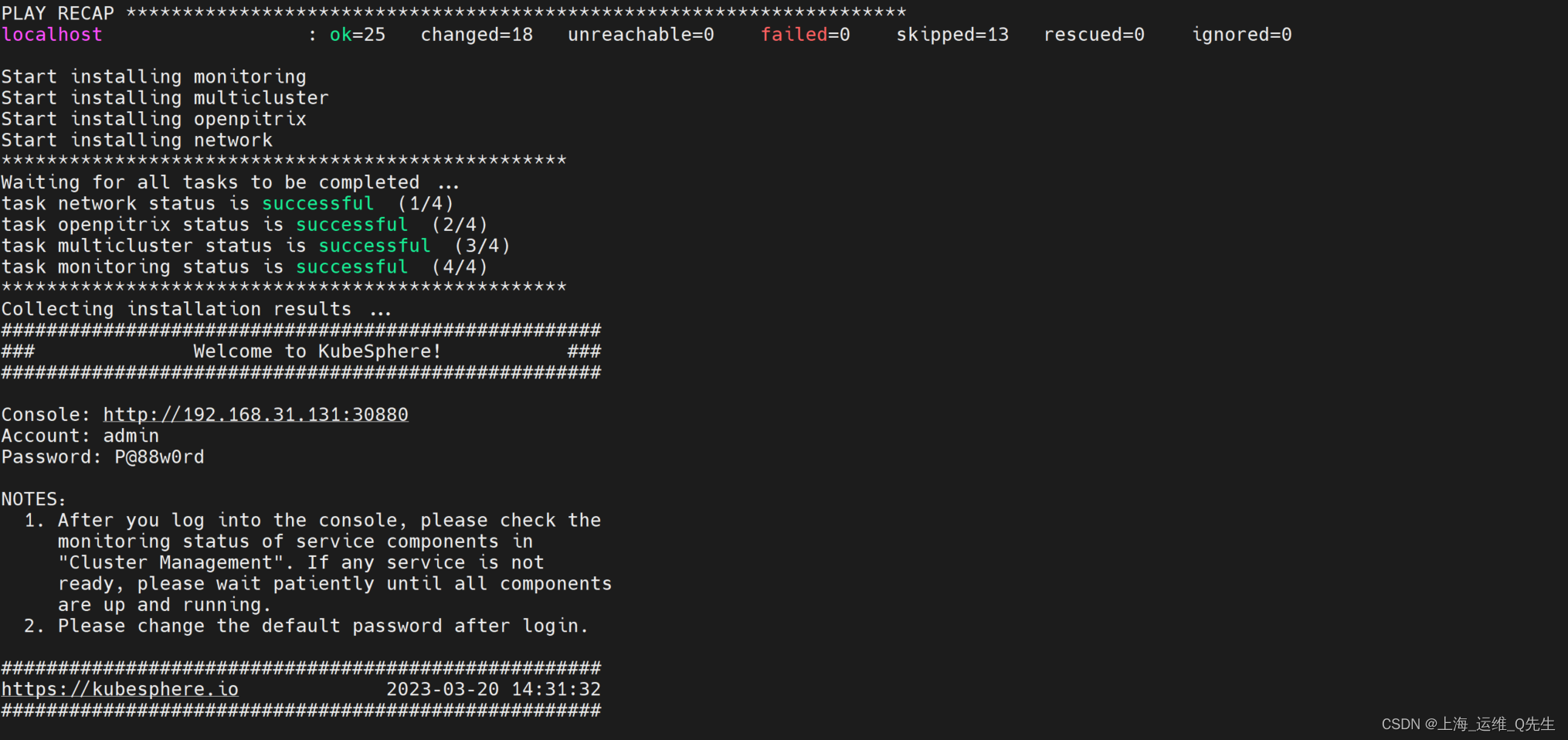The width and height of the screenshot is (1568, 740).
Task: Click the timestamp 2023-03-20 14:31:32
Action: coord(494,689)
